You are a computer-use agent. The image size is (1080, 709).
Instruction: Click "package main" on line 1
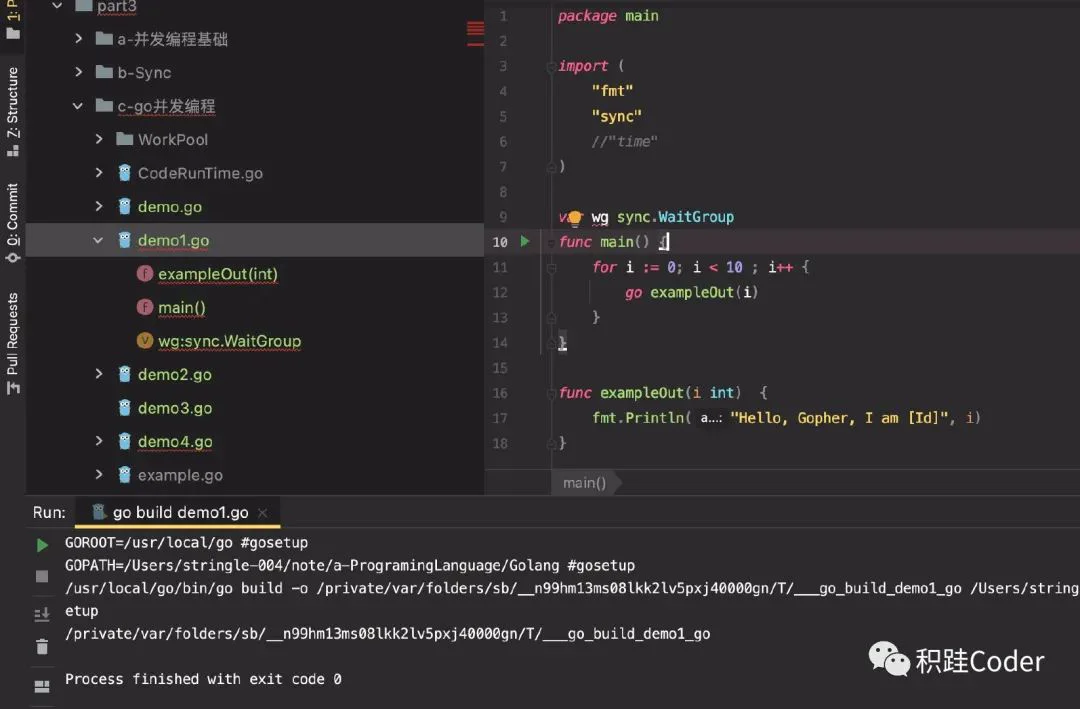click(x=608, y=16)
